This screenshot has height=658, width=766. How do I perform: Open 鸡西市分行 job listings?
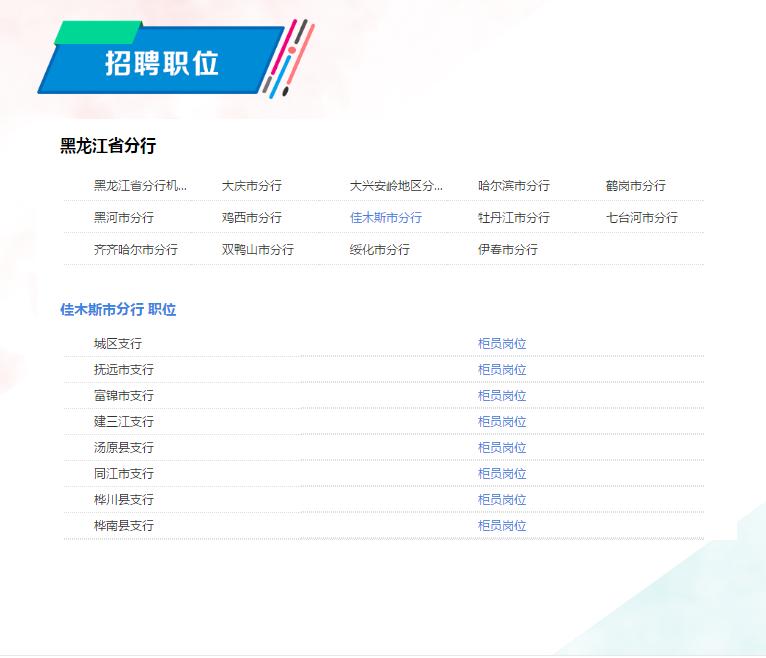(251, 218)
